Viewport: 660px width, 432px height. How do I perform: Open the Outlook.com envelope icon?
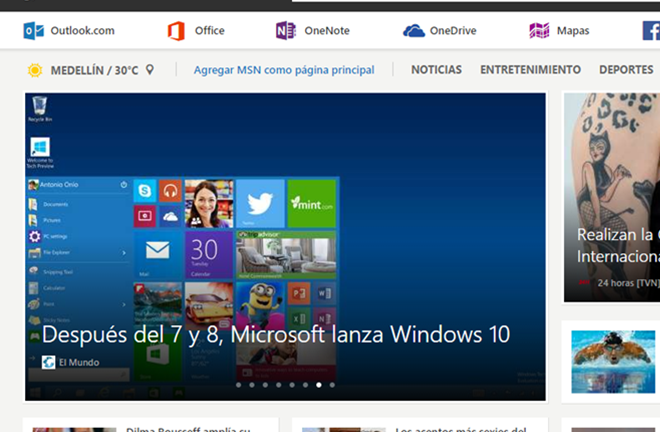(x=34, y=31)
